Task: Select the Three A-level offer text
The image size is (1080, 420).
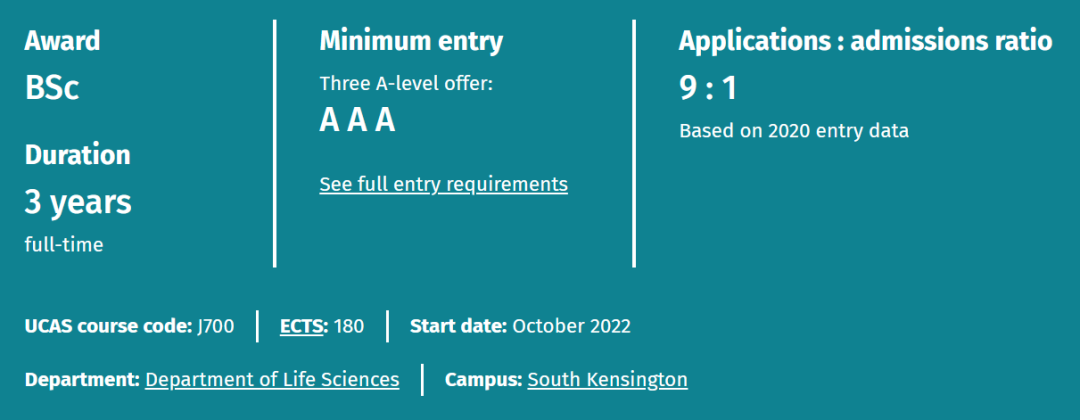Action: click(406, 83)
